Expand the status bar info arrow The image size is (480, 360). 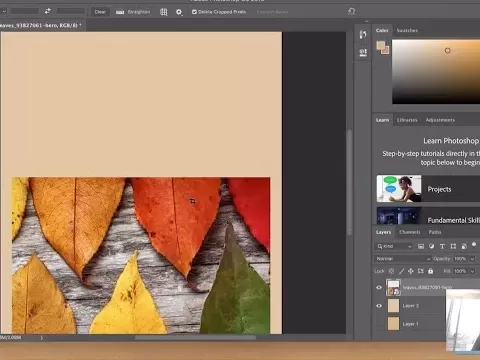click(x=41, y=338)
